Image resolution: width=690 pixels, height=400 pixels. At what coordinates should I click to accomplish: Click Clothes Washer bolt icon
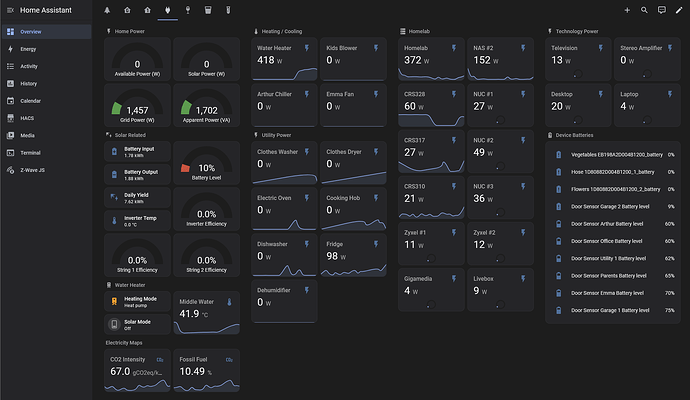[307, 152]
